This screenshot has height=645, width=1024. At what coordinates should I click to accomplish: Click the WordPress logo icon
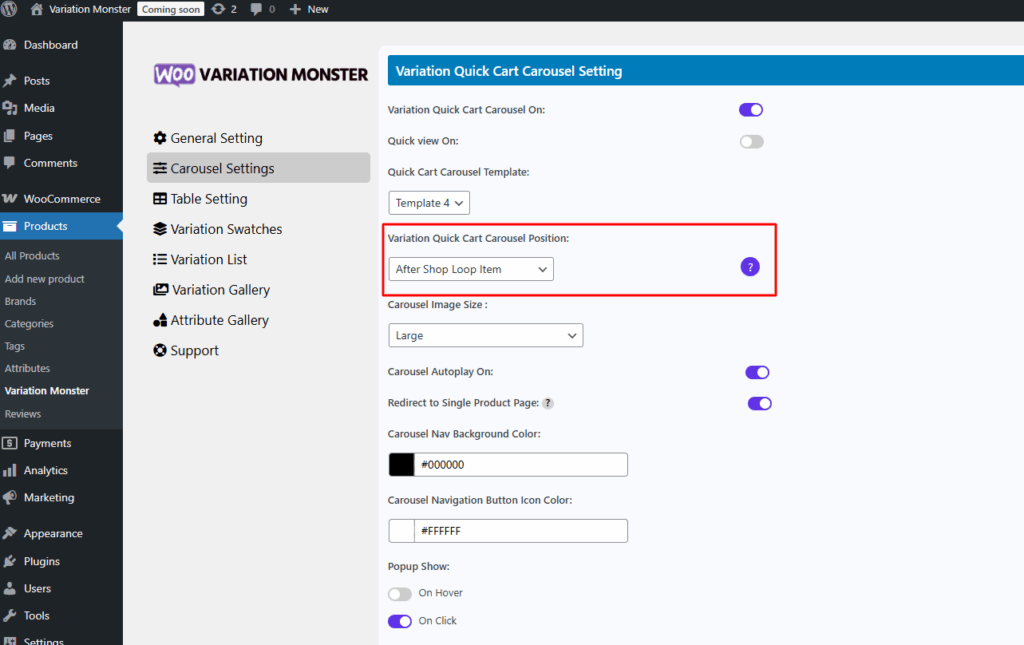(8, 8)
